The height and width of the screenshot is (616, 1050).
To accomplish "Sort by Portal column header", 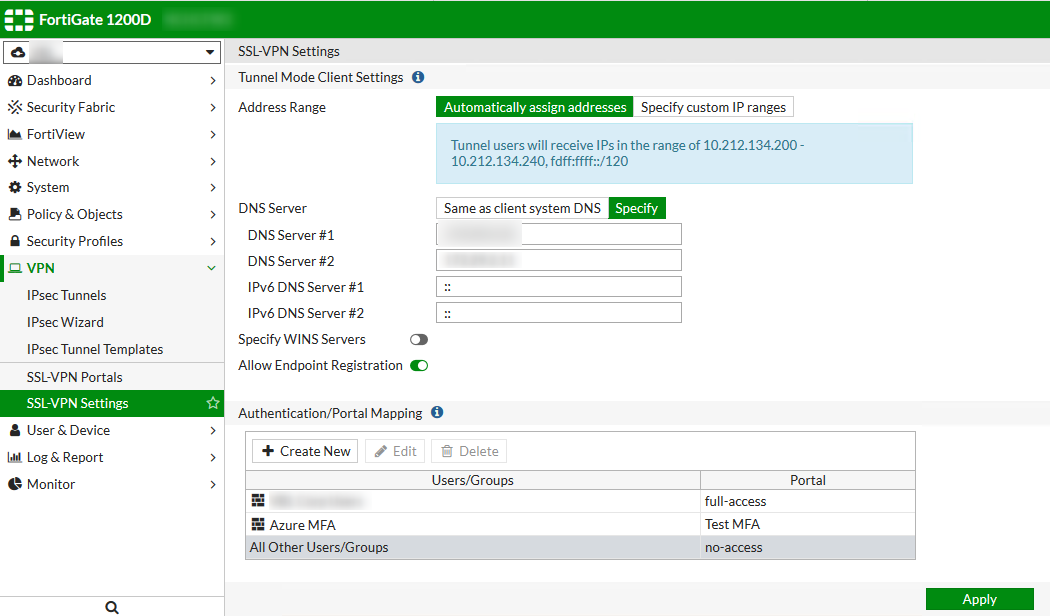I will (808, 480).
